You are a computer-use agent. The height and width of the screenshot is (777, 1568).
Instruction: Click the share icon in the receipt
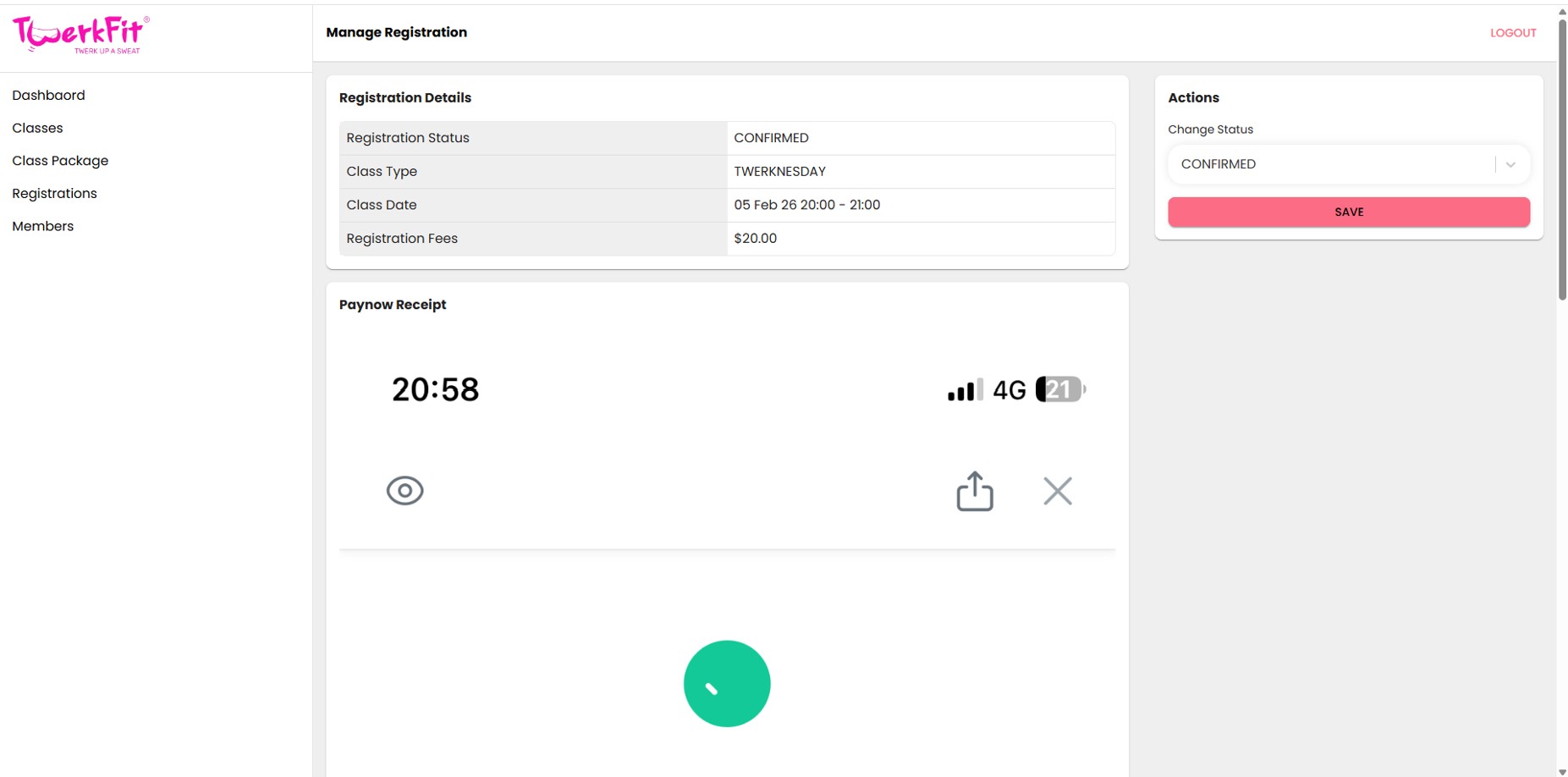[x=974, y=491]
